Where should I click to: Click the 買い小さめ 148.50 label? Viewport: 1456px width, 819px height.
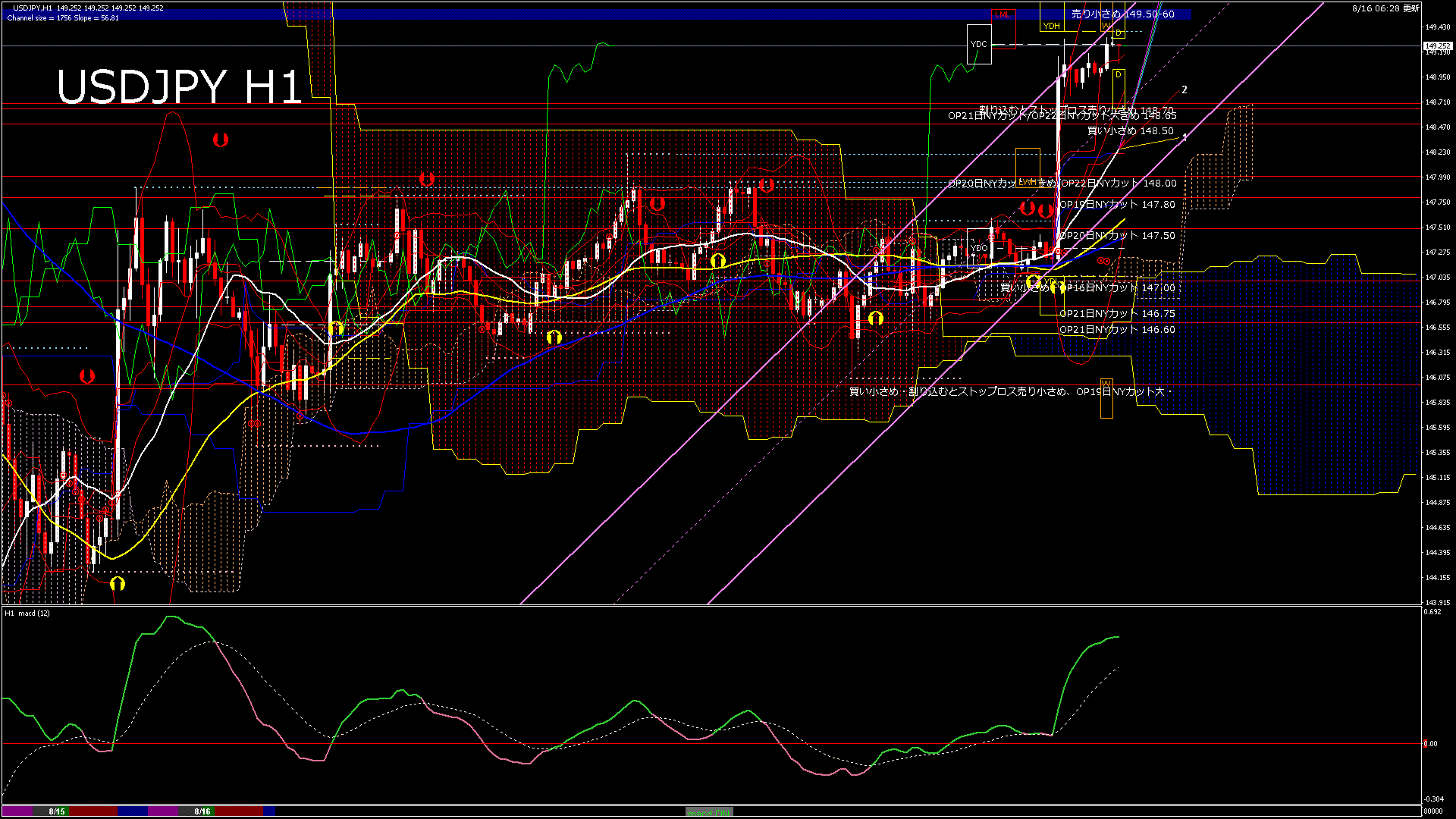pos(1130,131)
